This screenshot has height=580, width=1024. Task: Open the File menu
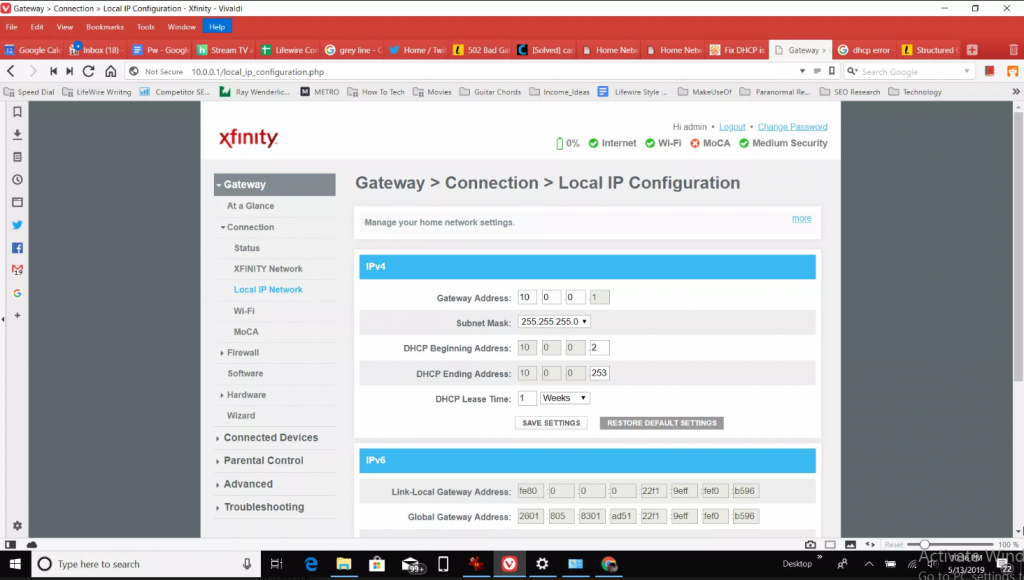coord(12,27)
